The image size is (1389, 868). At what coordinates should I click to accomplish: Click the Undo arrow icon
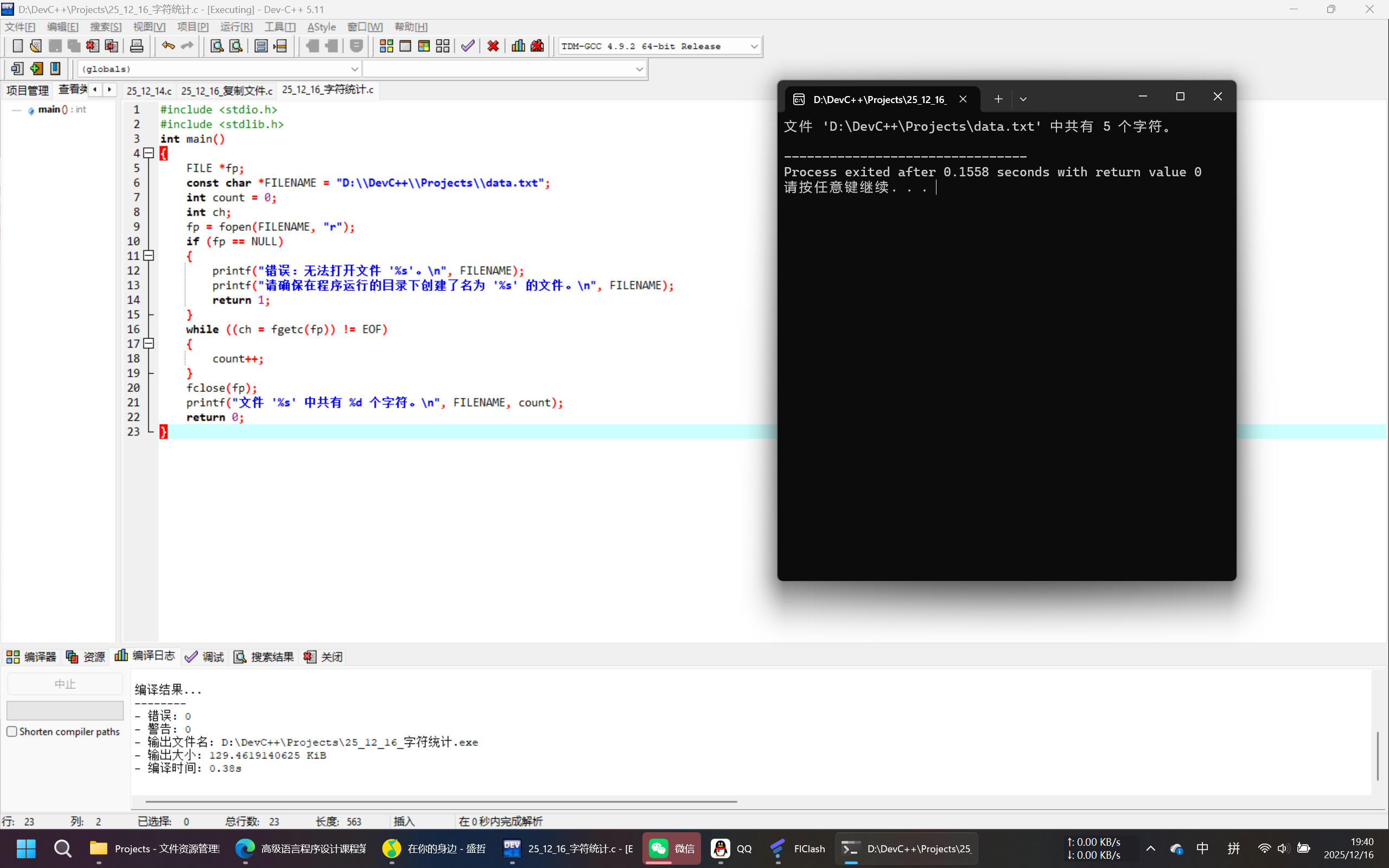click(x=168, y=46)
